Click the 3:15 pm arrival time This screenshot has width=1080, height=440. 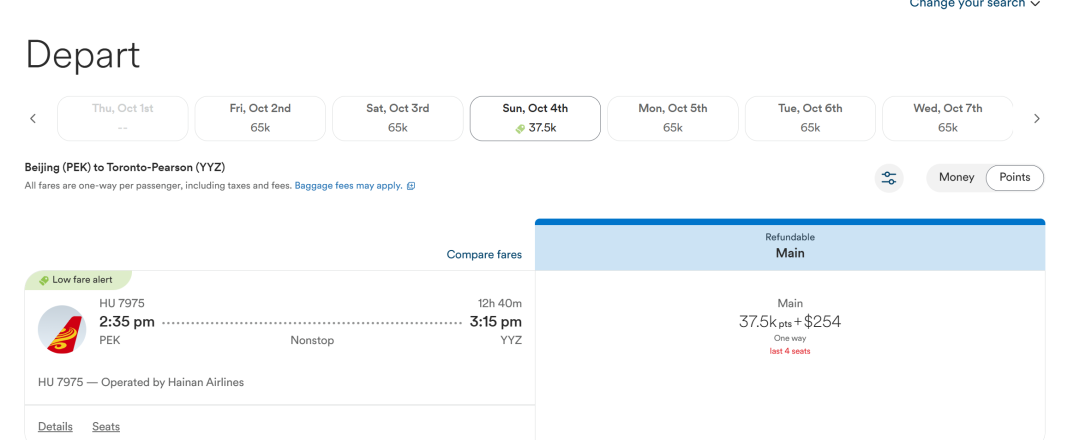click(x=496, y=322)
